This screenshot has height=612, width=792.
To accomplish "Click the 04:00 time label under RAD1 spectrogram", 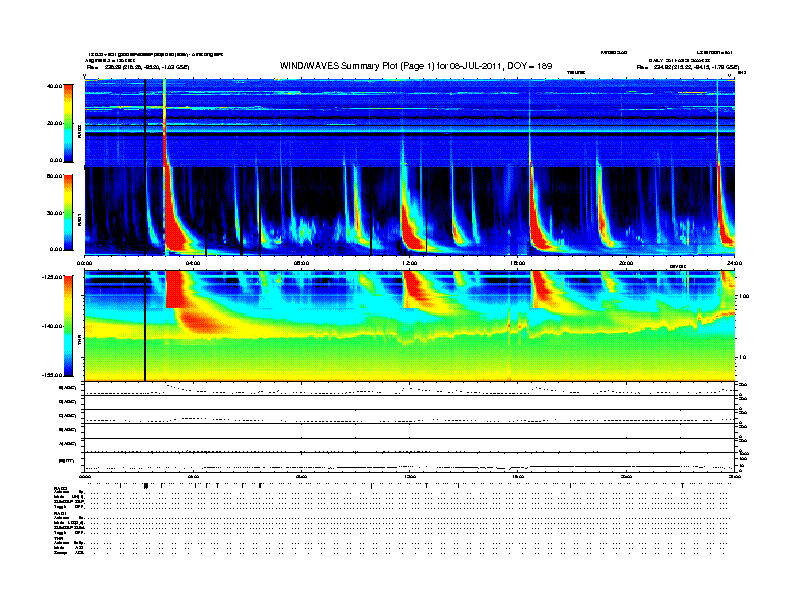I will click(x=193, y=263).
